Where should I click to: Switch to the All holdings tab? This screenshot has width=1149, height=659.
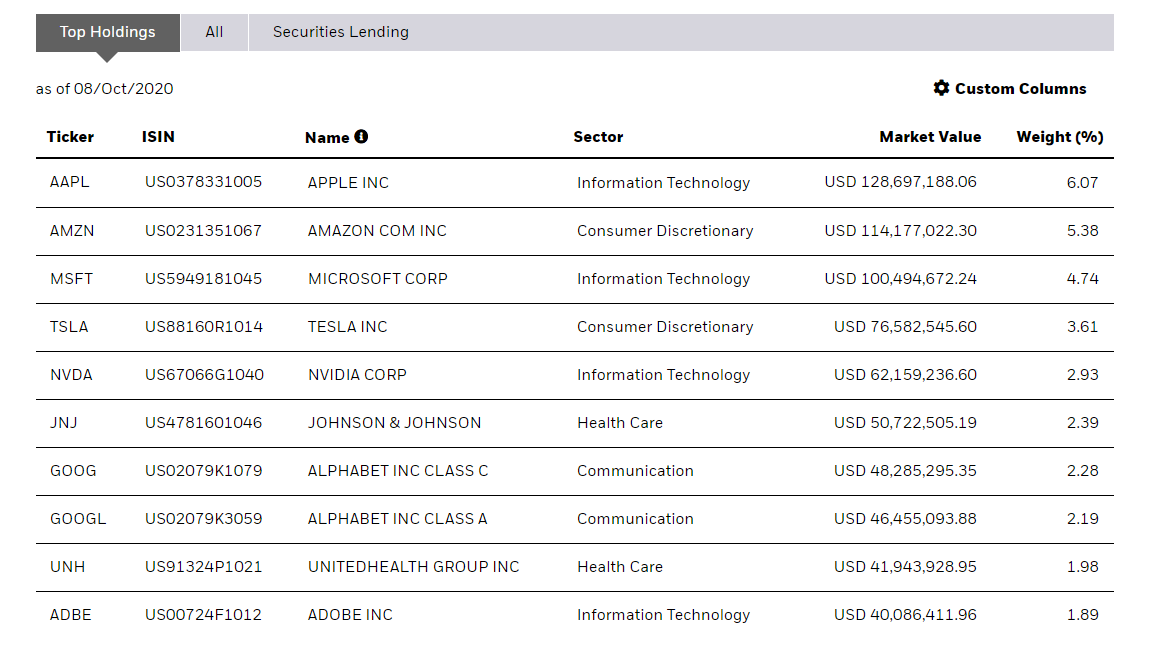click(214, 32)
